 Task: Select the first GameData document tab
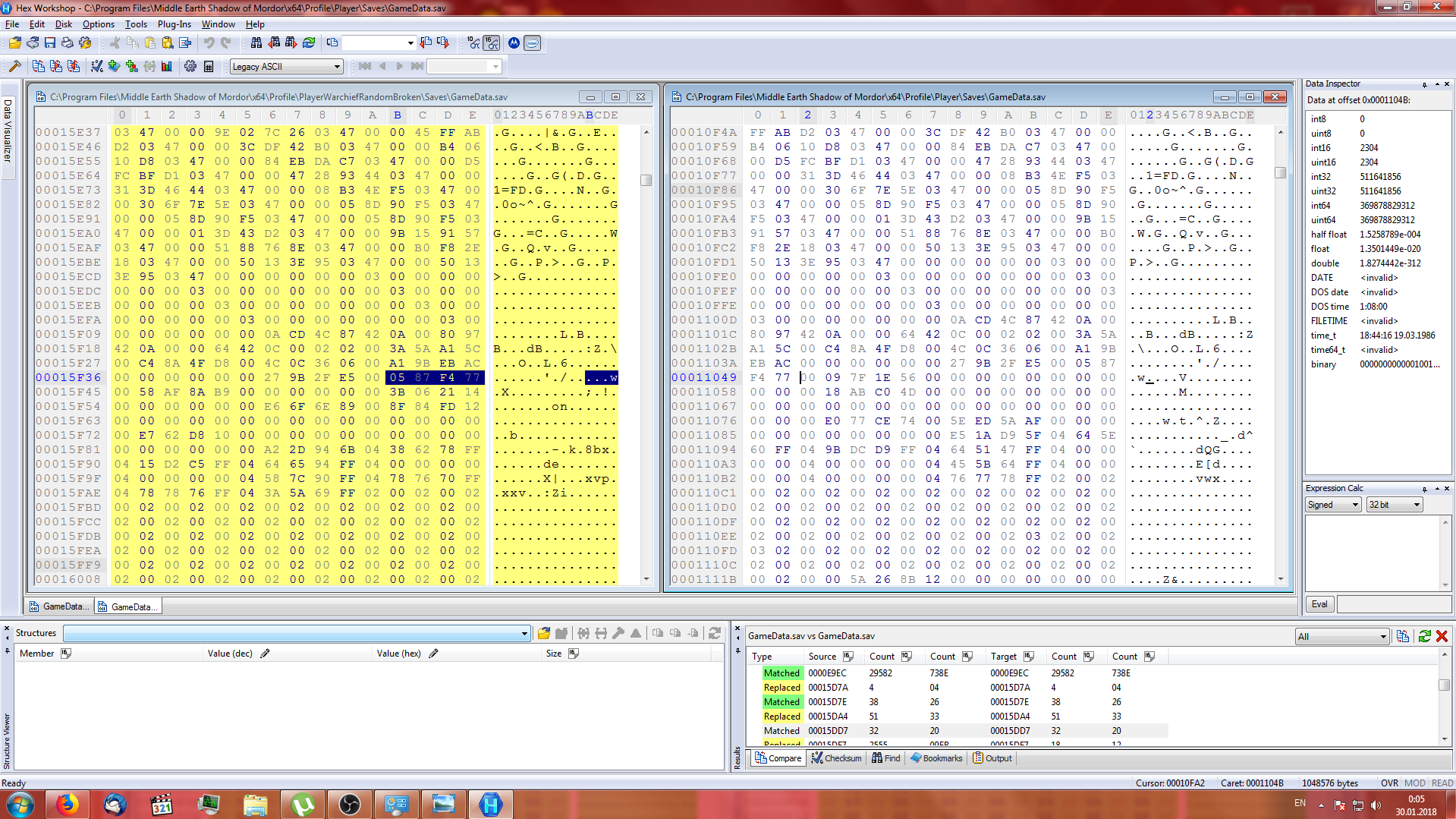pyautogui.click(x=60, y=606)
